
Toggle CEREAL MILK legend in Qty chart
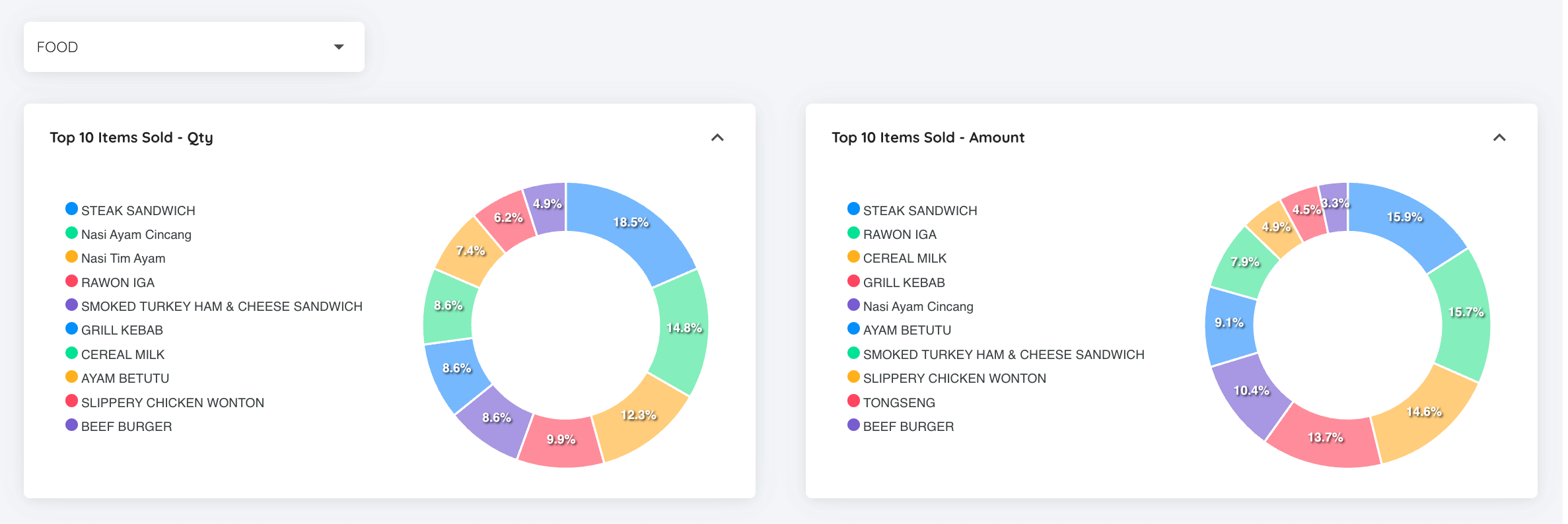115,354
